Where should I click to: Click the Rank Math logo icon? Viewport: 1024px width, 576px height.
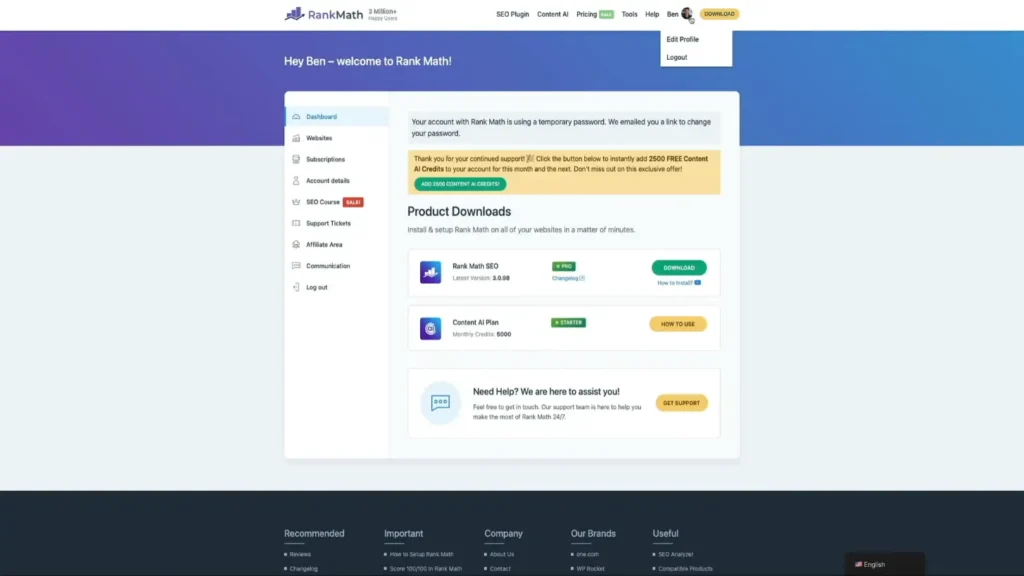click(294, 14)
